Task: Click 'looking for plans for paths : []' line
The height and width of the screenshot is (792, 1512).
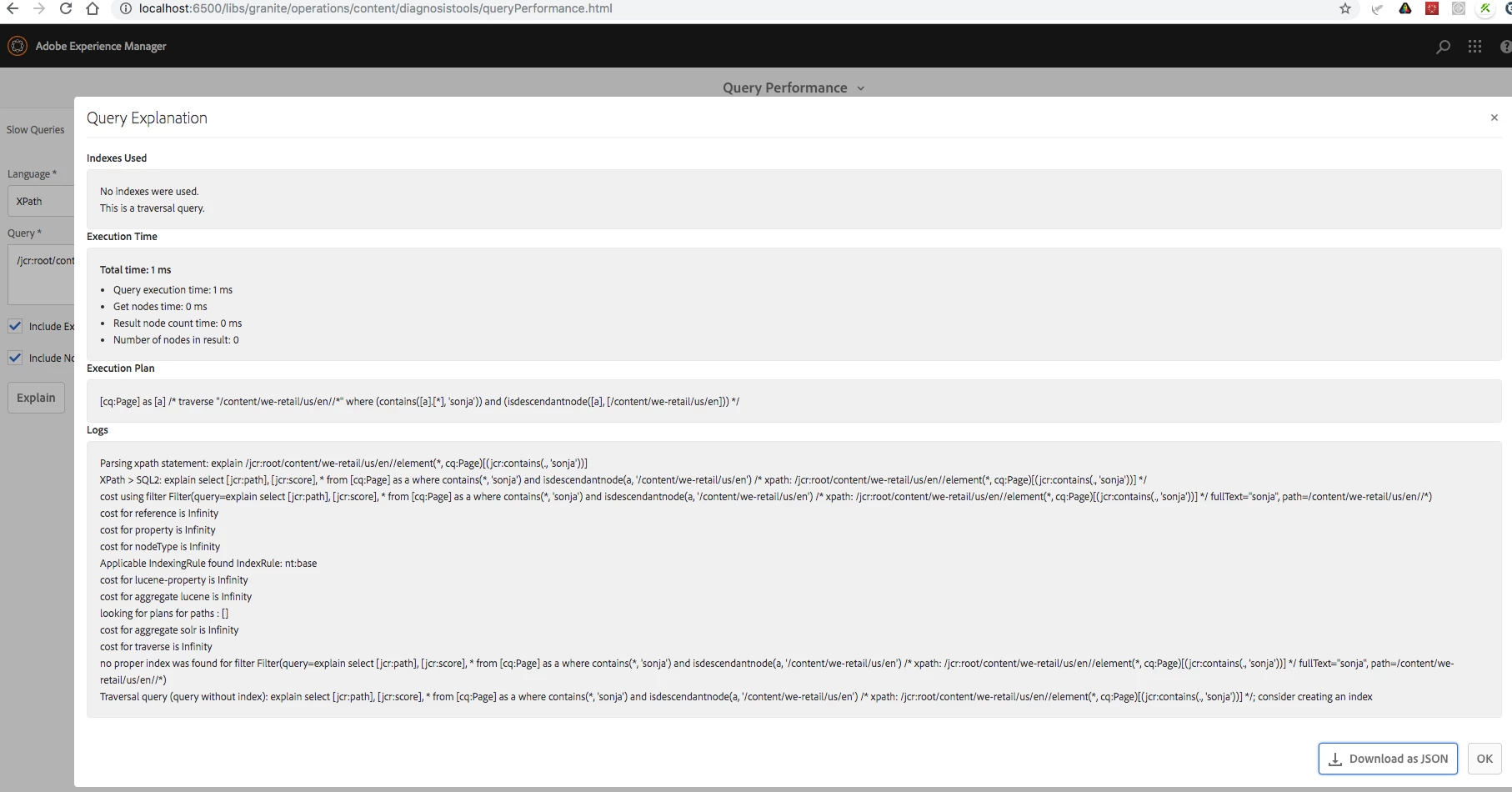Action: (x=164, y=613)
